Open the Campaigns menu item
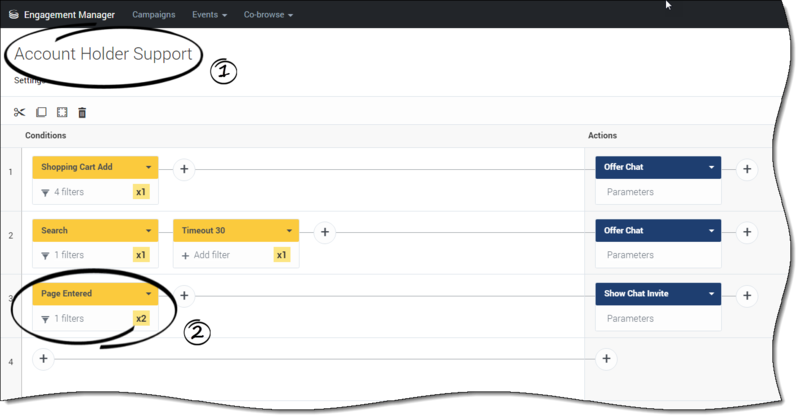Screen dimensions: 800x419 click(153, 15)
